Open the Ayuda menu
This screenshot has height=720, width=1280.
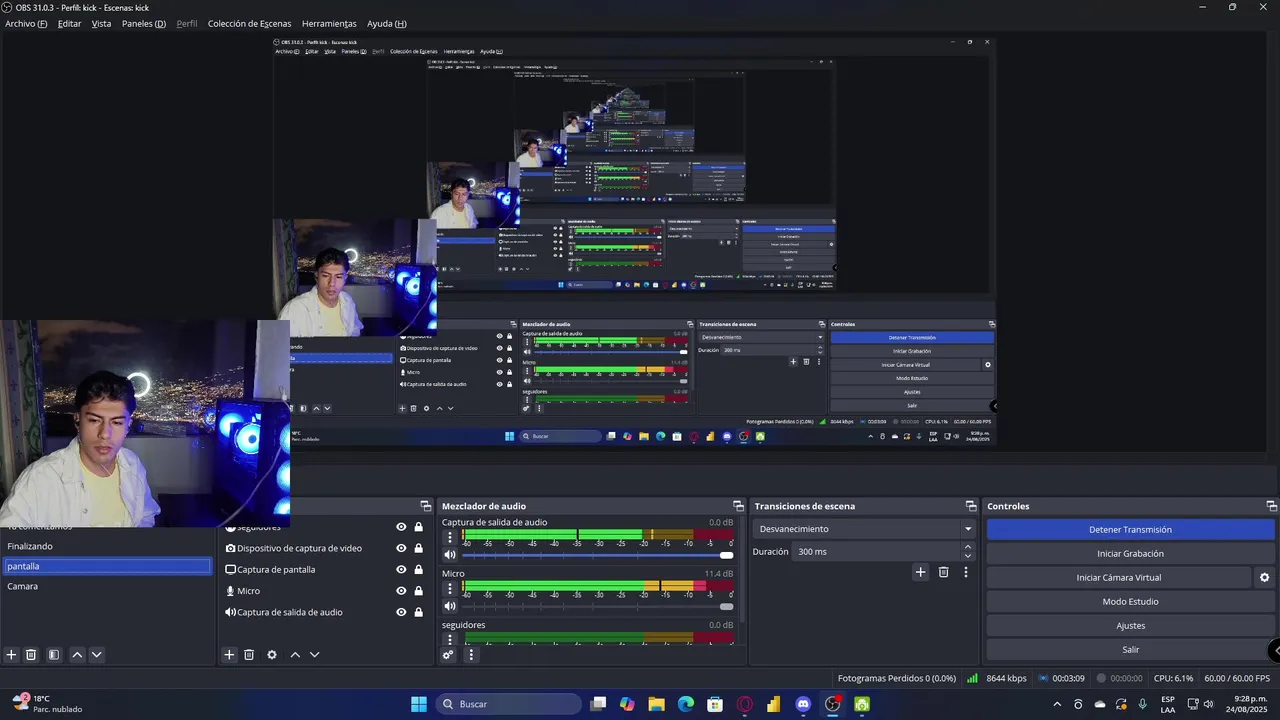pos(386,24)
